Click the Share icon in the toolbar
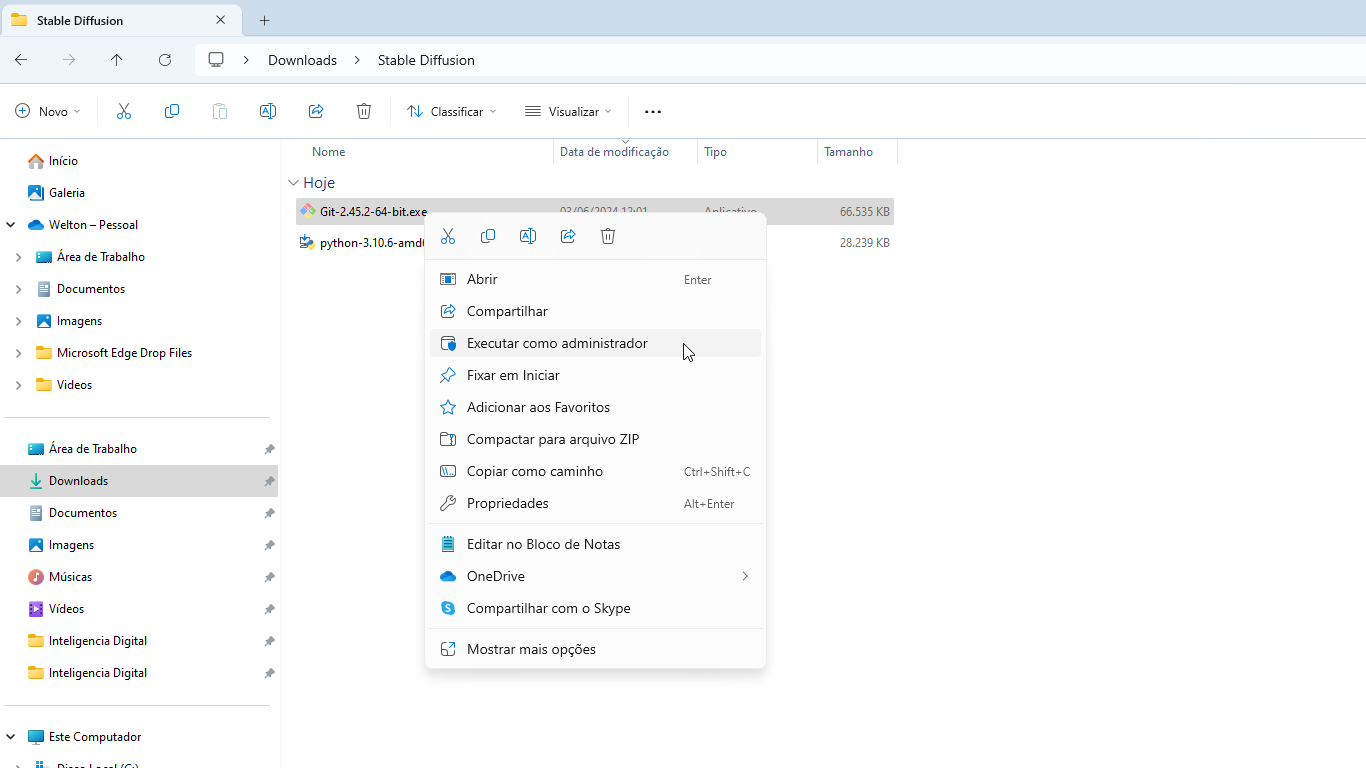Screen dimensions: 1366x768 click(x=316, y=112)
